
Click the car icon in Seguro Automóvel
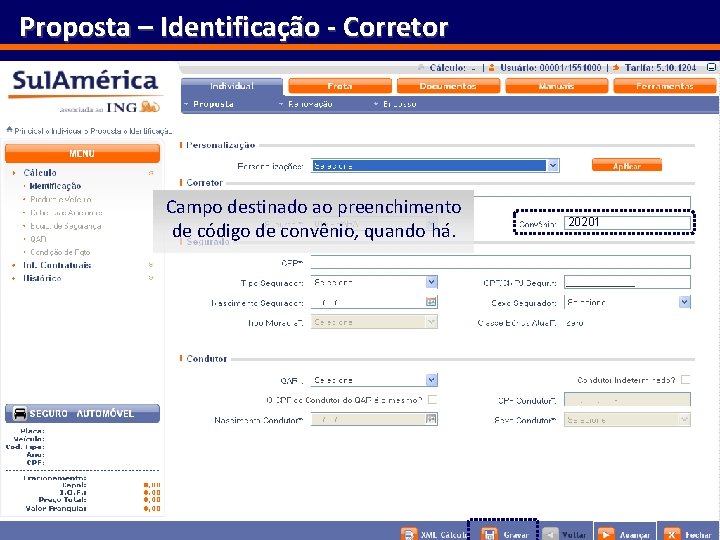[20, 413]
